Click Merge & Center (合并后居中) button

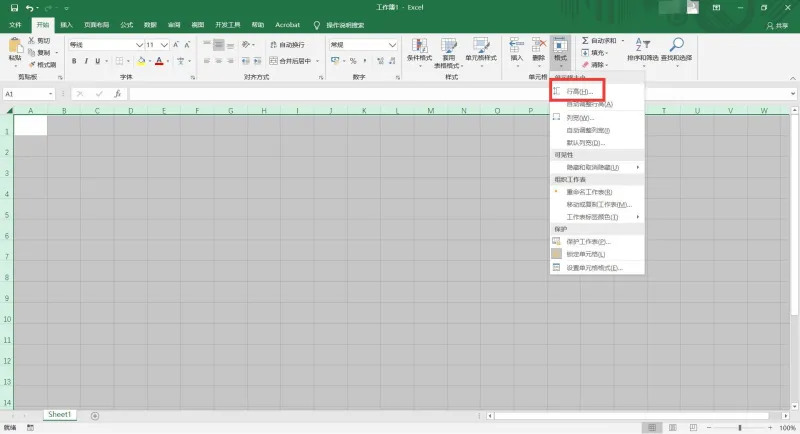click(290, 61)
